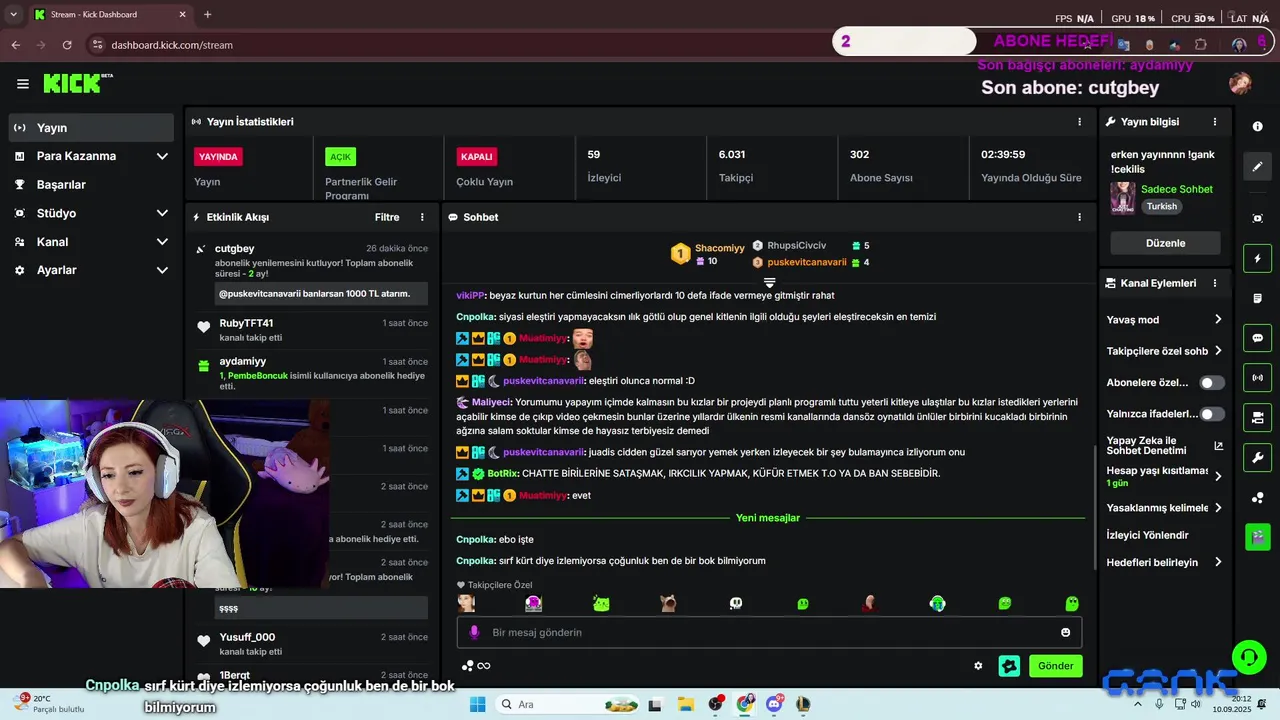Click the lightning bolt icon in right rail
Viewport: 1280px width, 720px height.
[x=1257, y=259]
